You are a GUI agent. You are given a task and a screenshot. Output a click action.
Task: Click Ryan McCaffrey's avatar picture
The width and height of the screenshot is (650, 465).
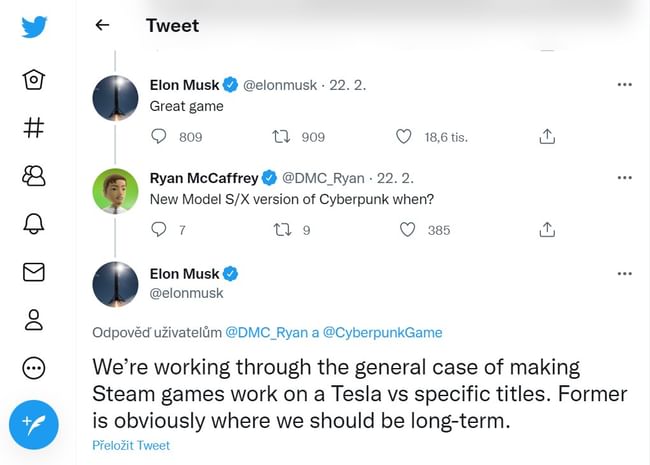(115, 191)
